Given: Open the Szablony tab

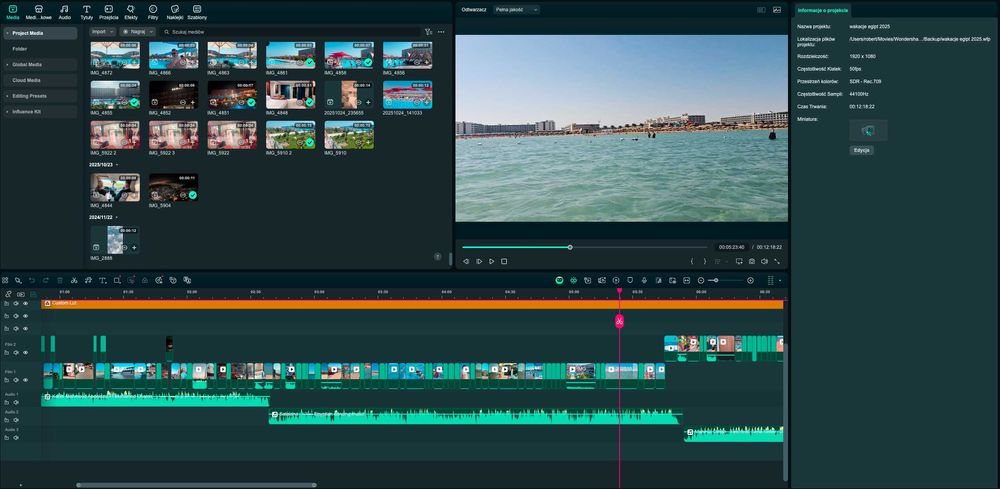Looking at the screenshot, I should [197, 11].
